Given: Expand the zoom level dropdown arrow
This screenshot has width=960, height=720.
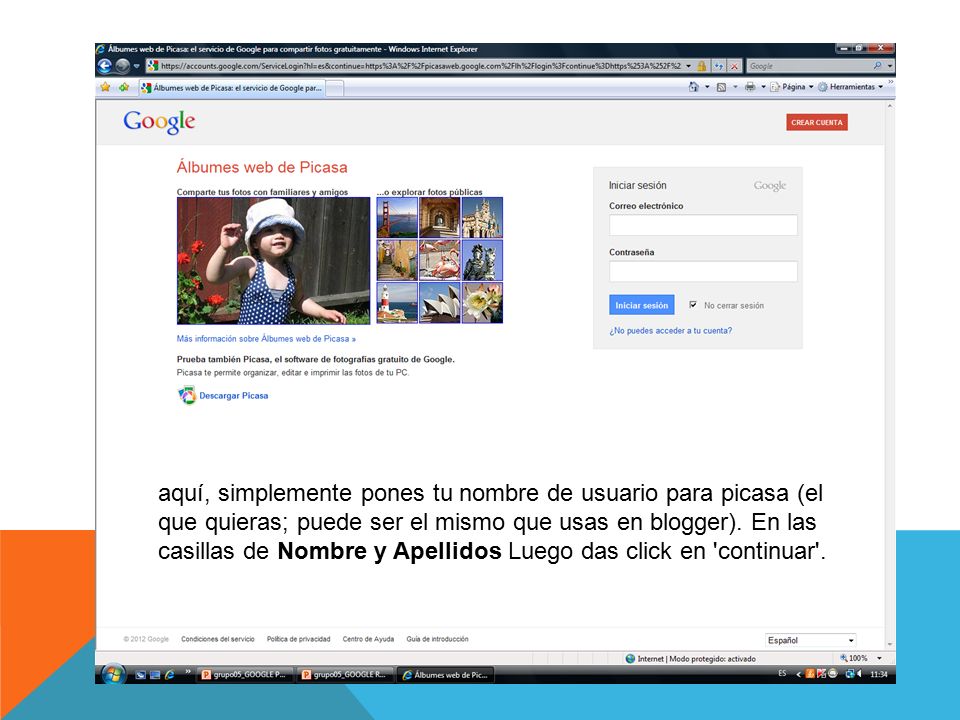Looking at the screenshot, I should pyautogui.click(x=879, y=658).
